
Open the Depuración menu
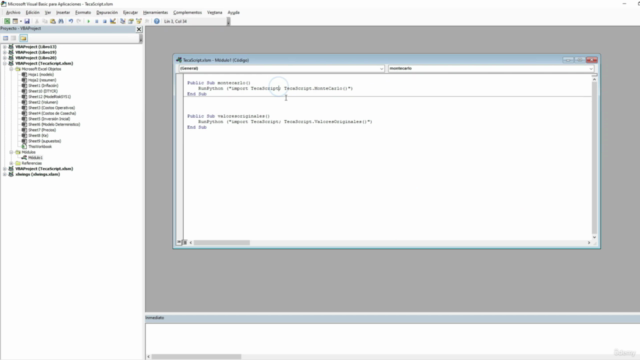[x=107, y=13]
